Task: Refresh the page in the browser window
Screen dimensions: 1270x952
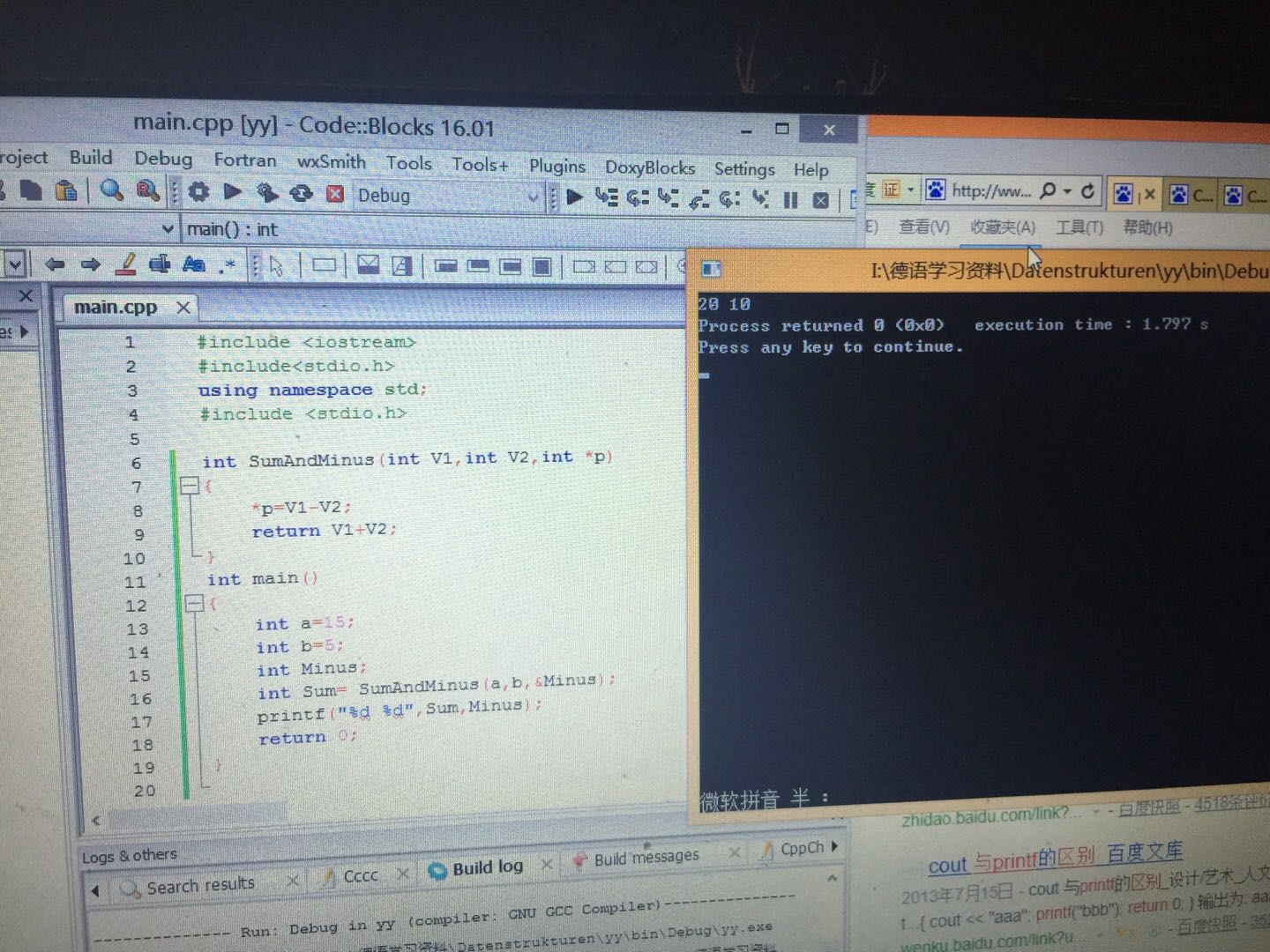Action: (1087, 191)
